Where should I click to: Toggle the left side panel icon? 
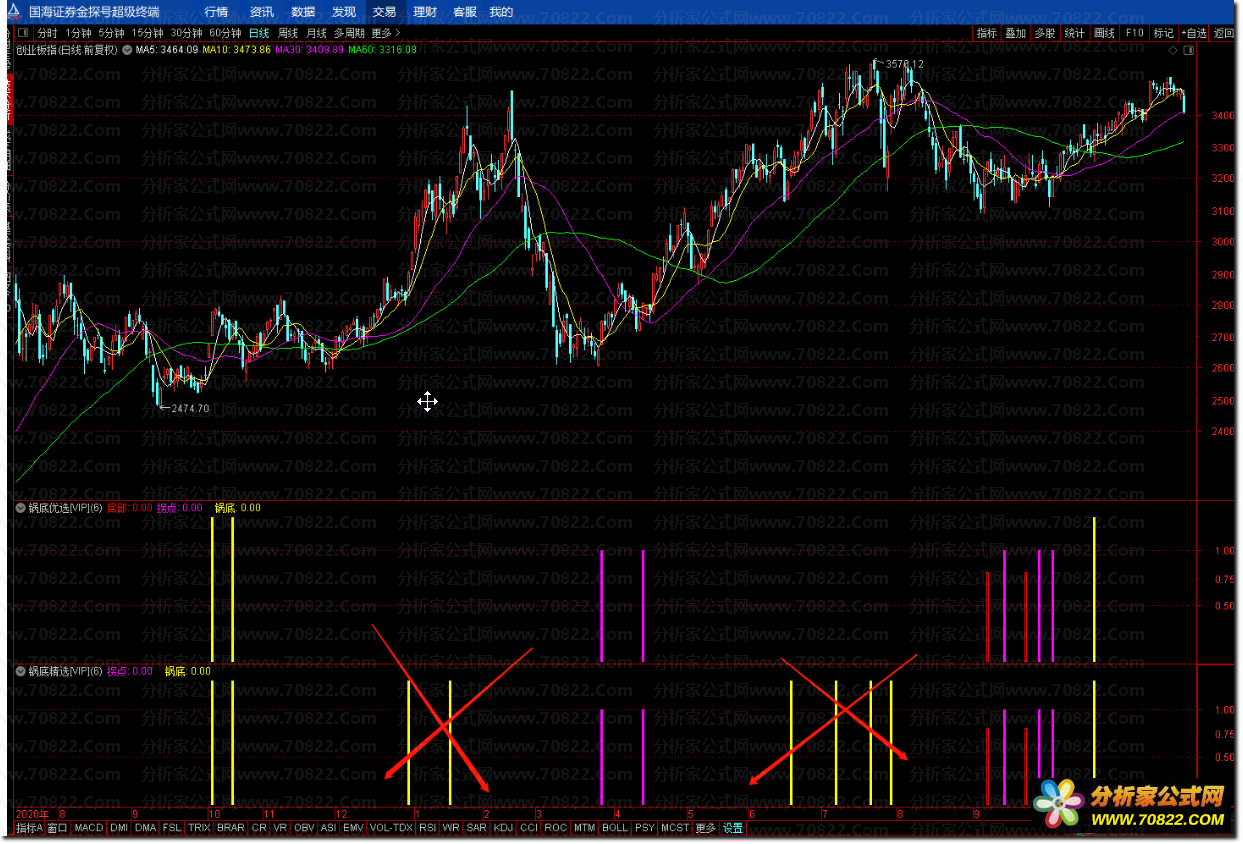22,32
